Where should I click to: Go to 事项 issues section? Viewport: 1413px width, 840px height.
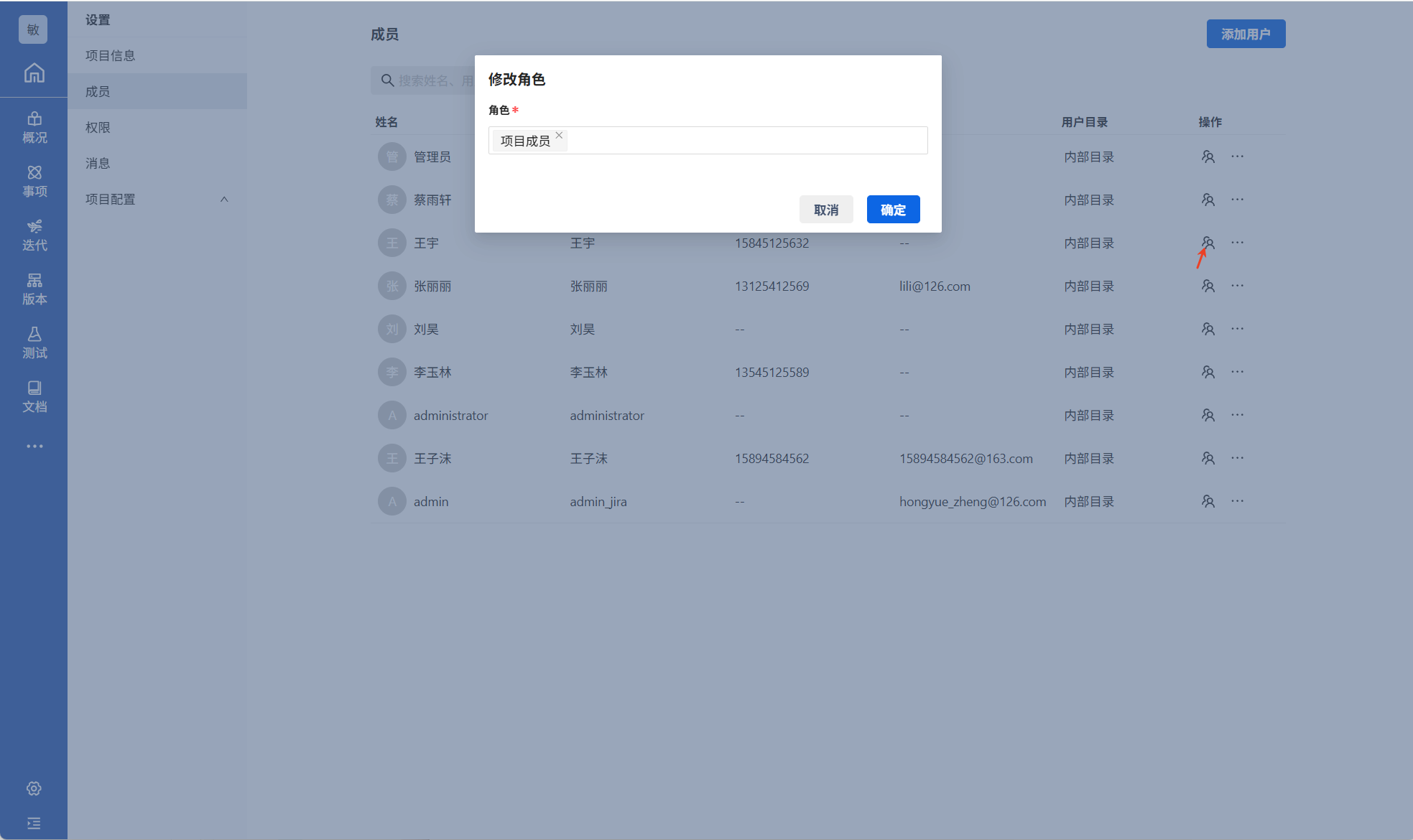(x=34, y=181)
